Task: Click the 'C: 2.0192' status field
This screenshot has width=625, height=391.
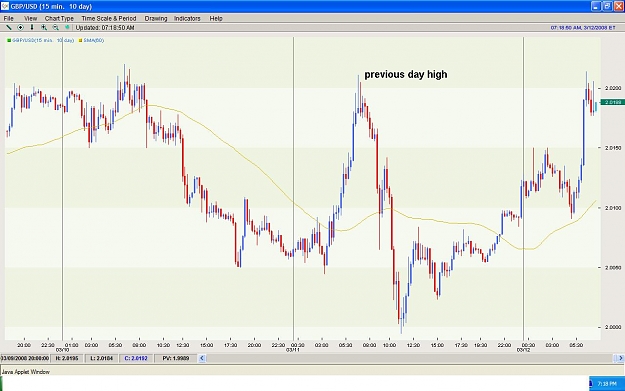Action: coord(136,358)
